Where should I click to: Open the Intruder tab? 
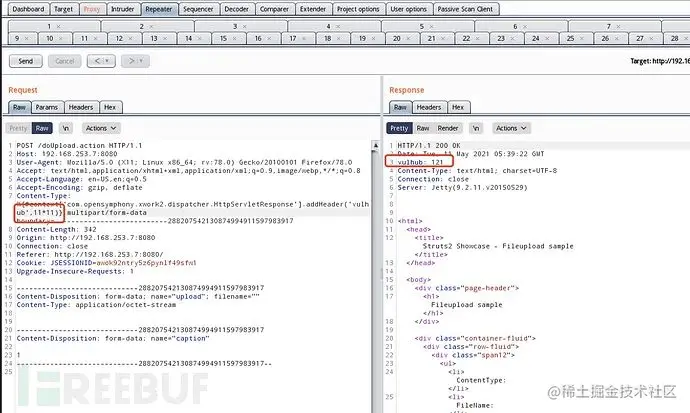pos(122,9)
